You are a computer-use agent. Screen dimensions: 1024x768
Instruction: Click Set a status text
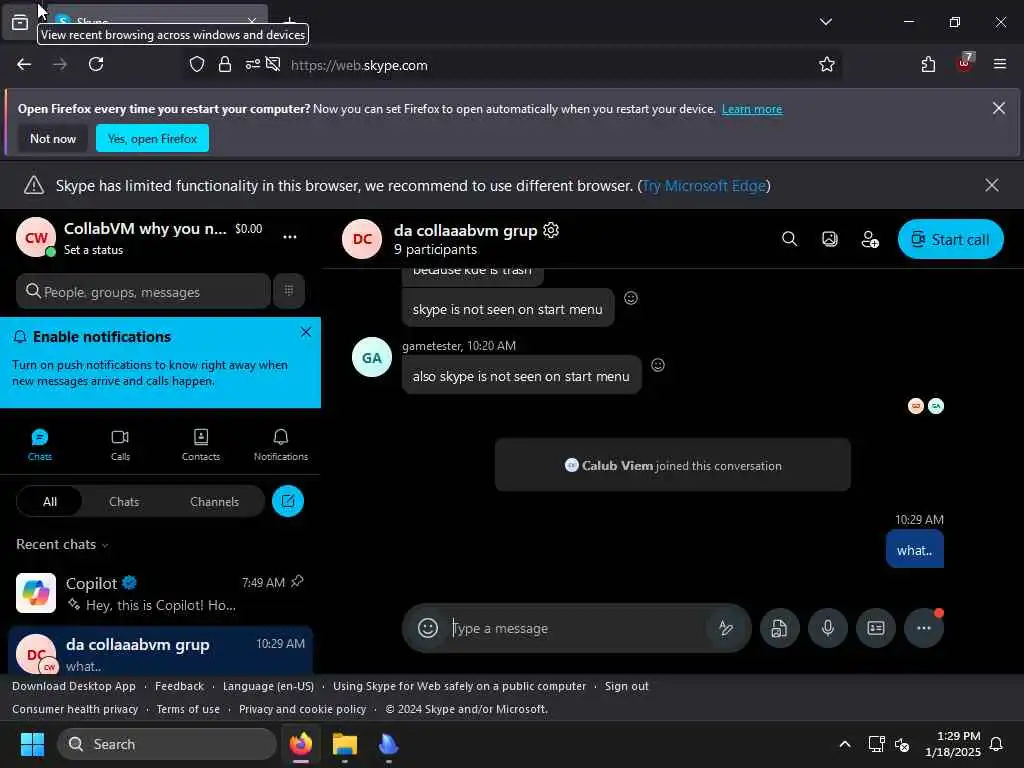93,250
